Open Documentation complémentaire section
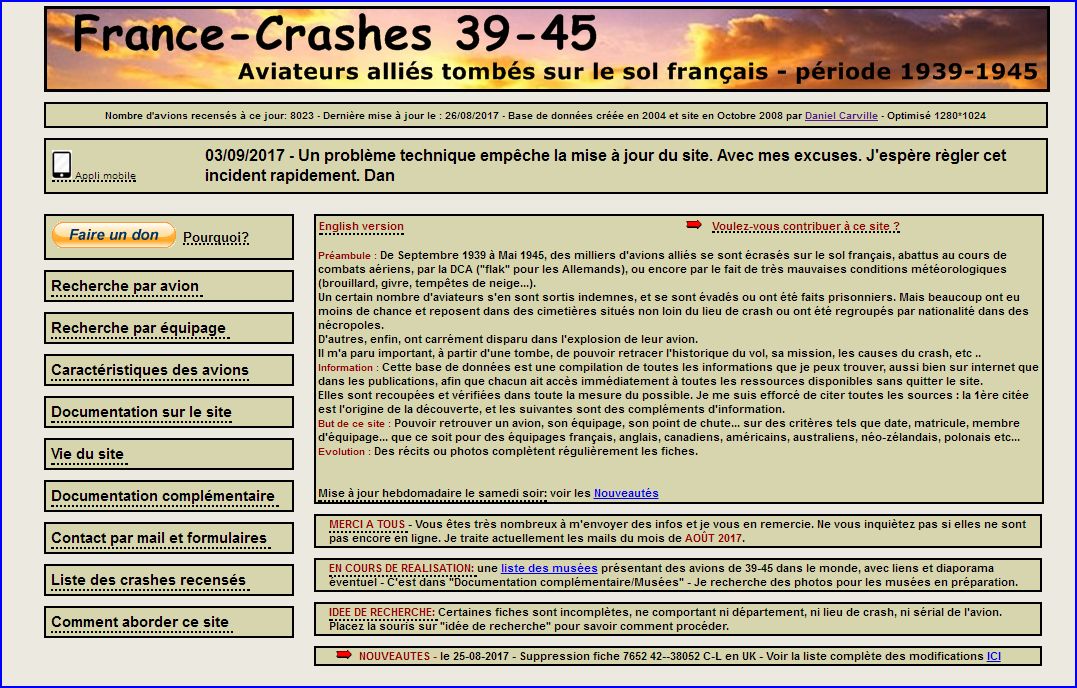Image resolution: width=1077 pixels, height=688 pixels. (162, 496)
